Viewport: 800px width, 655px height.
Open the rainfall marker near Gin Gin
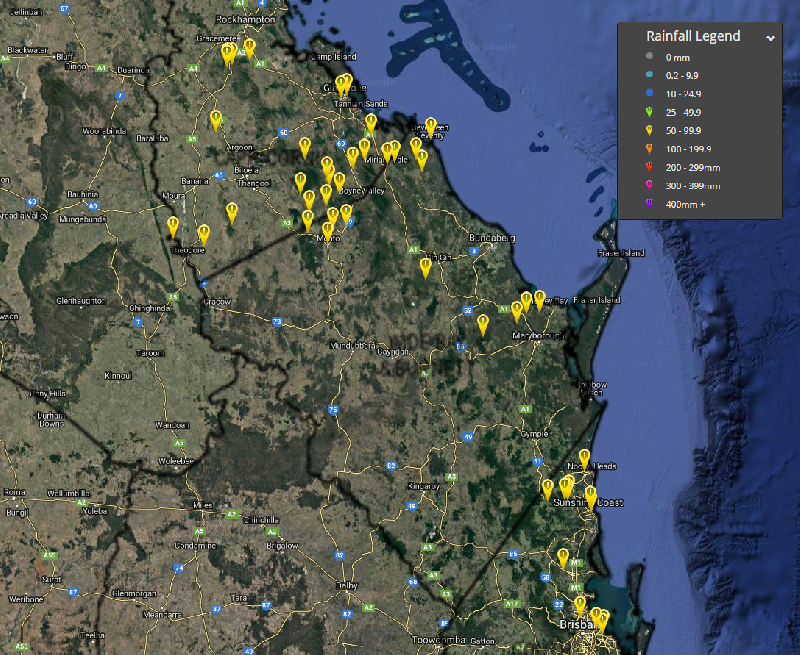pos(425,266)
